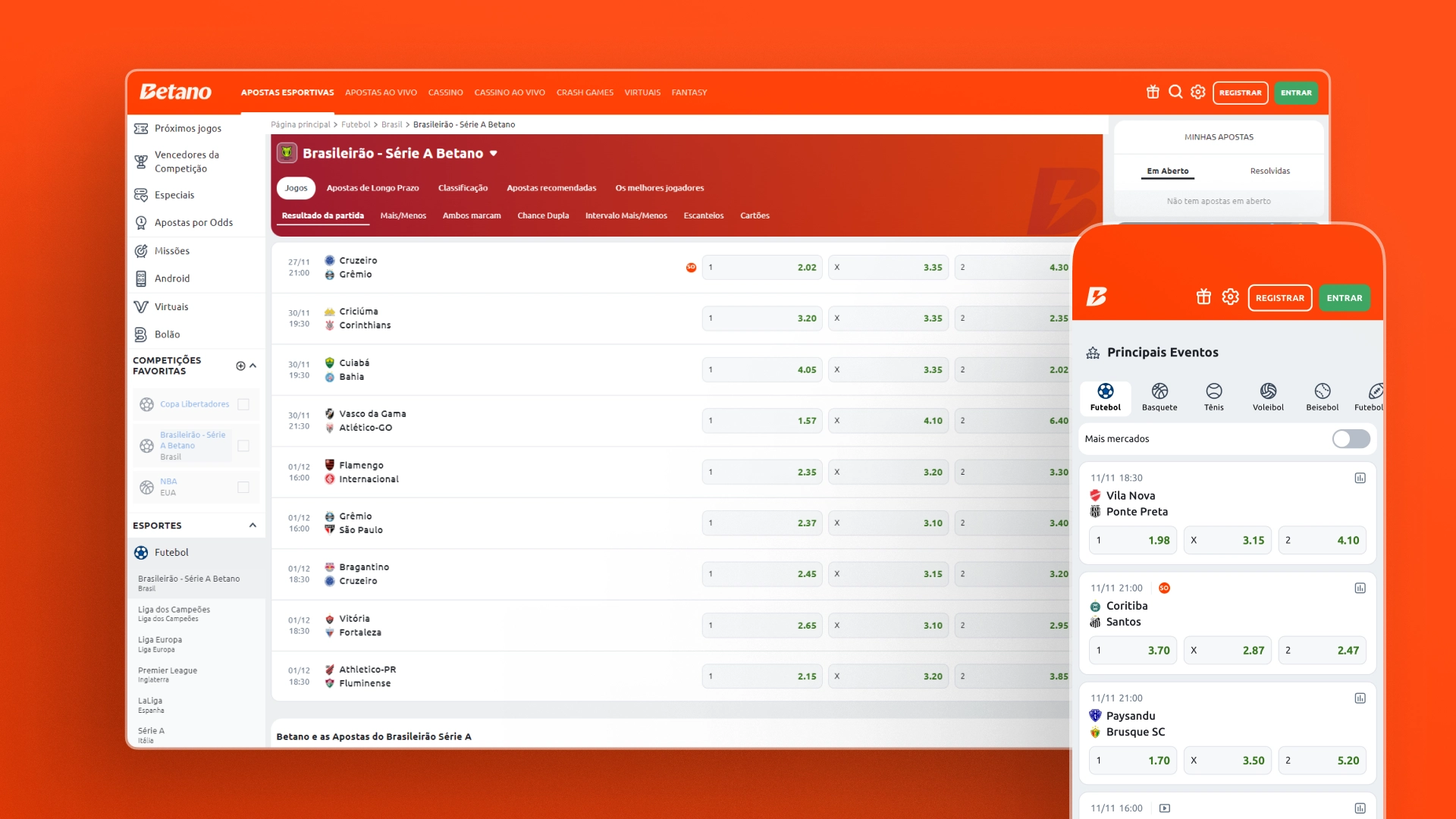Open stats icon for Vila Nova match
Image resolution: width=1456 pixels, height=819 pixels.
point(1360,478)
